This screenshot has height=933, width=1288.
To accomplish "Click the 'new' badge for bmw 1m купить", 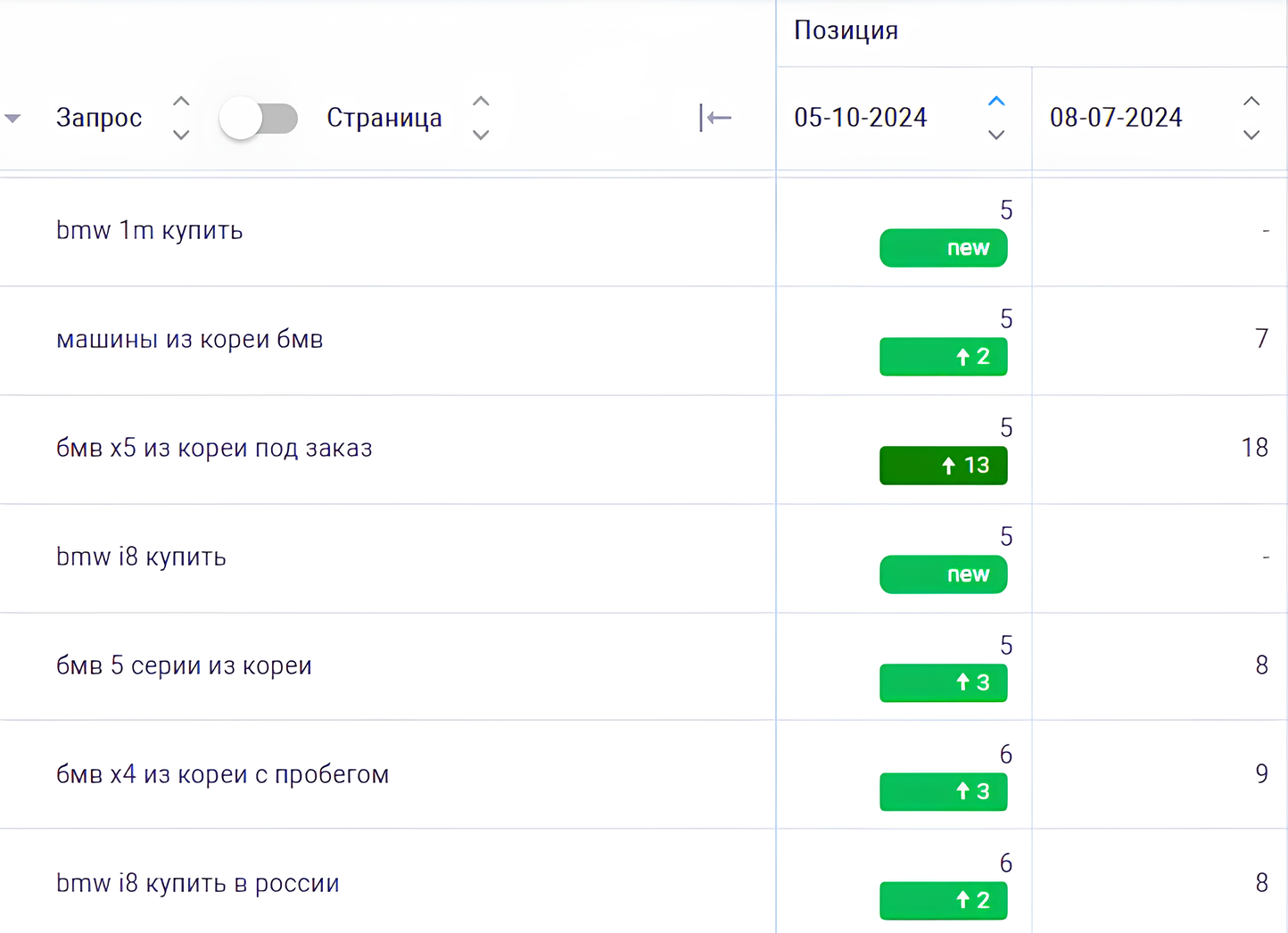I will pyautogui.click(x=943, y=248).
